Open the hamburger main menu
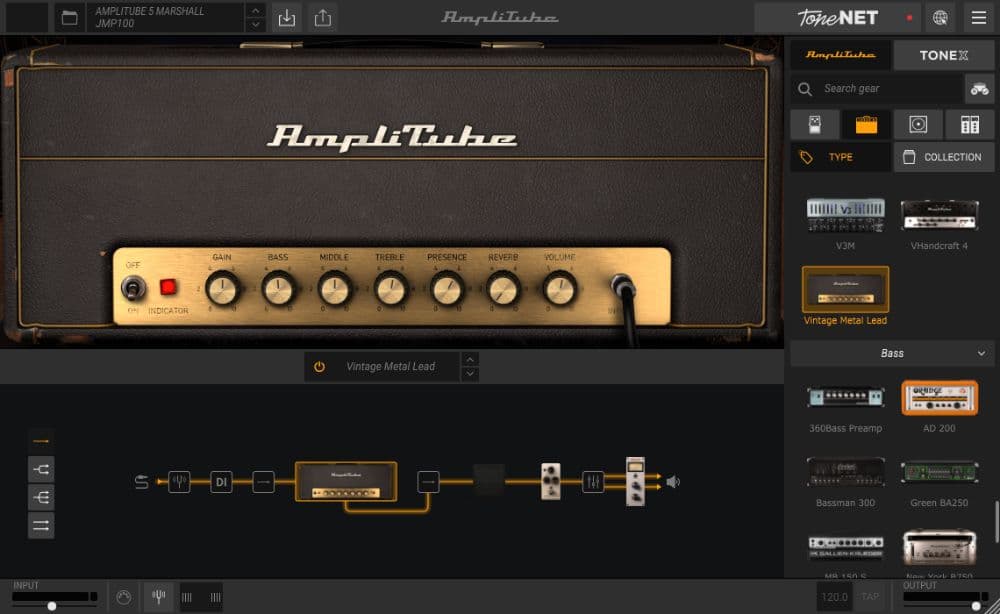This screenshot has height=614, width=1000. point(979,18)
